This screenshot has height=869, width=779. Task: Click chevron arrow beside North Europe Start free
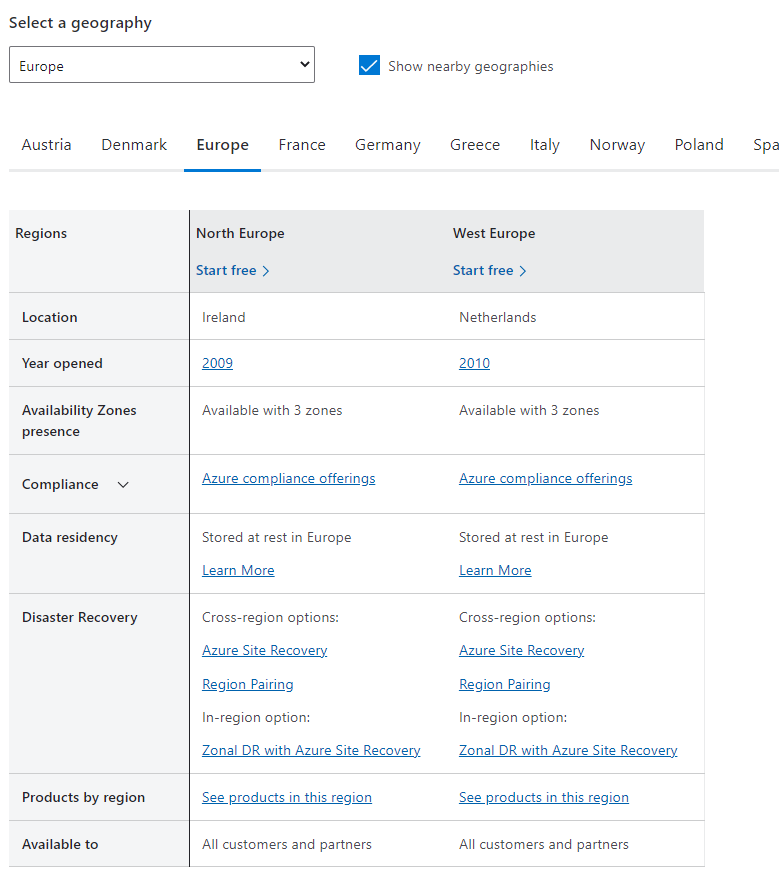(266, 271)
